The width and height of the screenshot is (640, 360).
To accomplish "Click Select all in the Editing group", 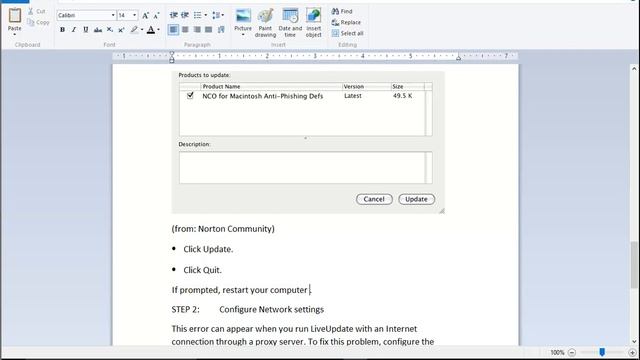I will [347, 33].
